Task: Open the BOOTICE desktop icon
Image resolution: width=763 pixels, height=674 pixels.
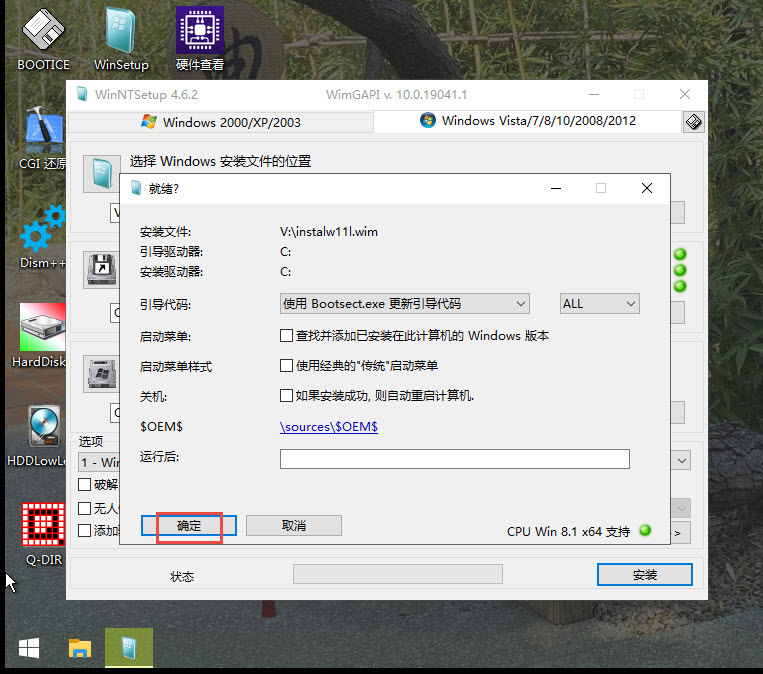Action: (x=43, y=39)
